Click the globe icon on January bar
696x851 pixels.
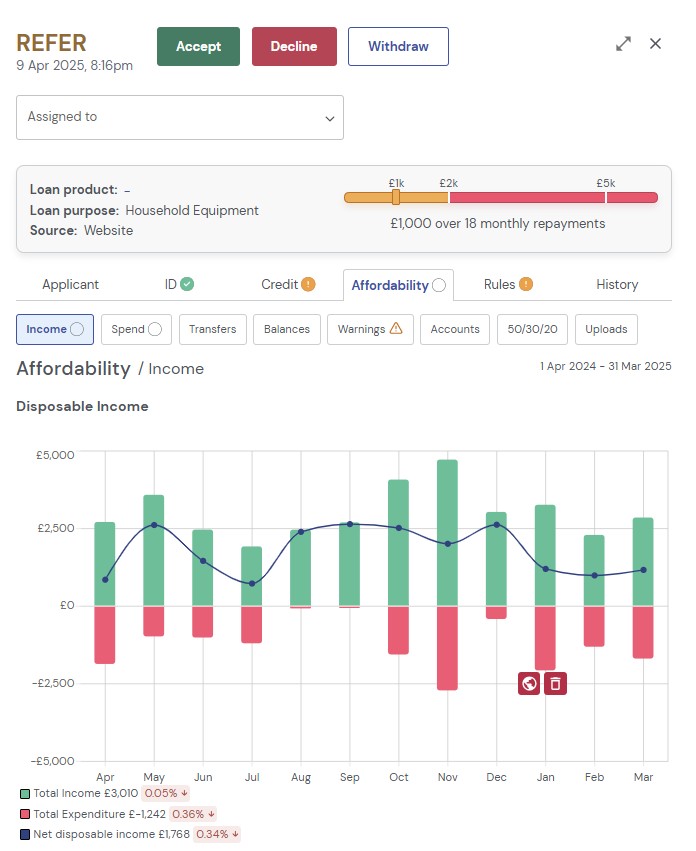[x=529, y=683]
